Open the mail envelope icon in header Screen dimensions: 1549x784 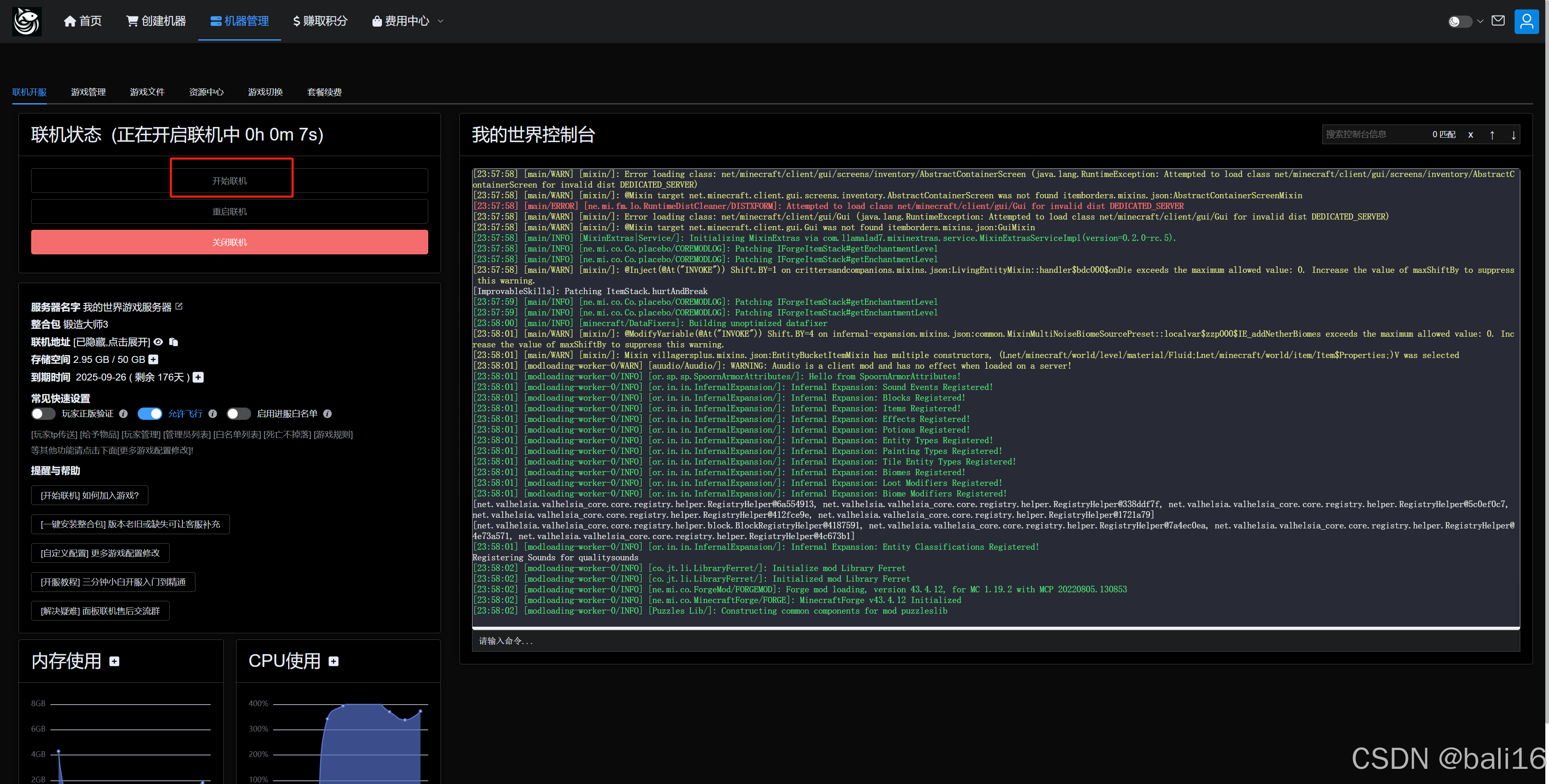tap(1498, 21)
